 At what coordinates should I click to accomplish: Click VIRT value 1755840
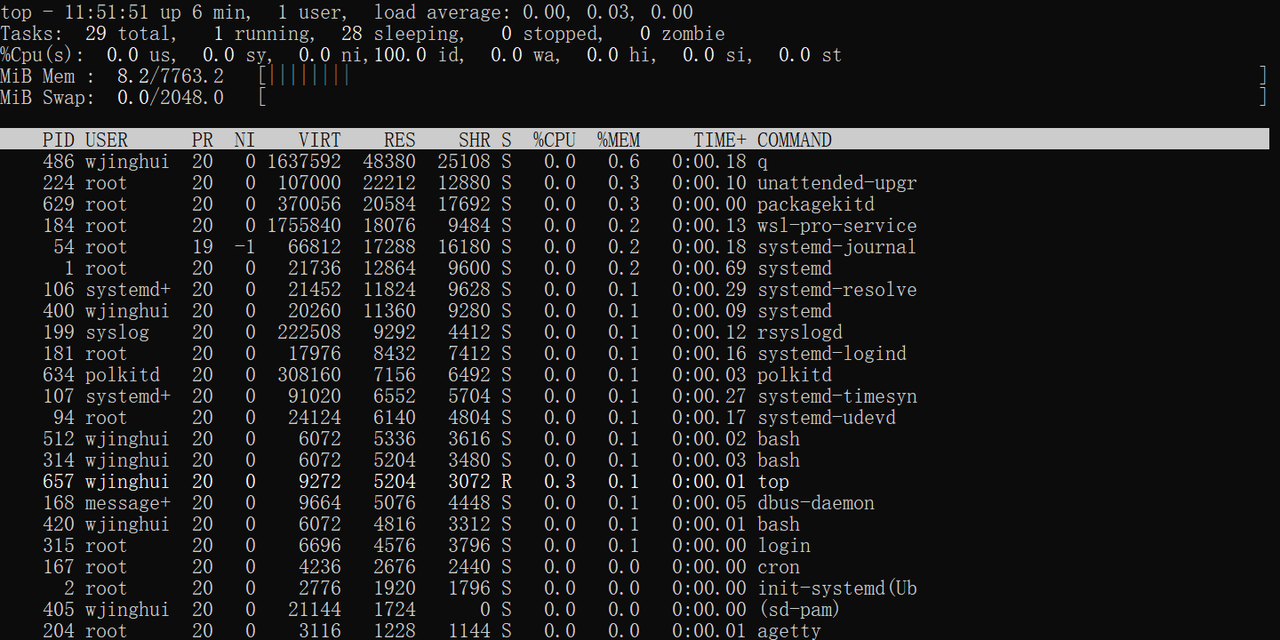[x=303, y=226]
